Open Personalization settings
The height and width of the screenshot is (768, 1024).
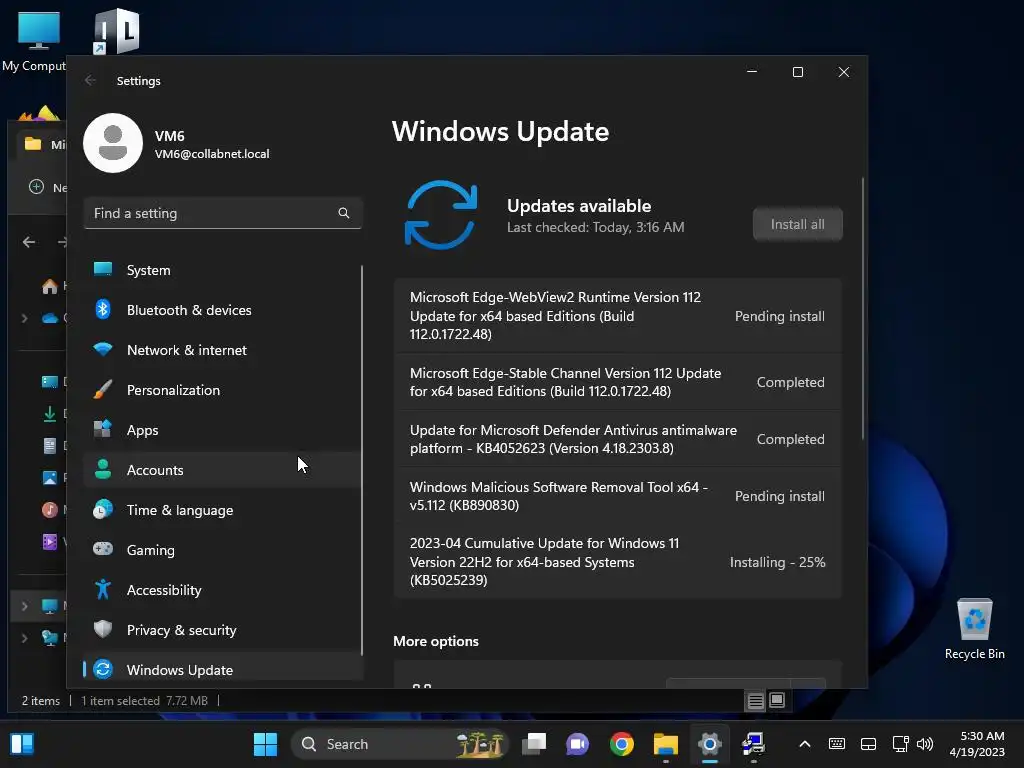coord(222,390)
